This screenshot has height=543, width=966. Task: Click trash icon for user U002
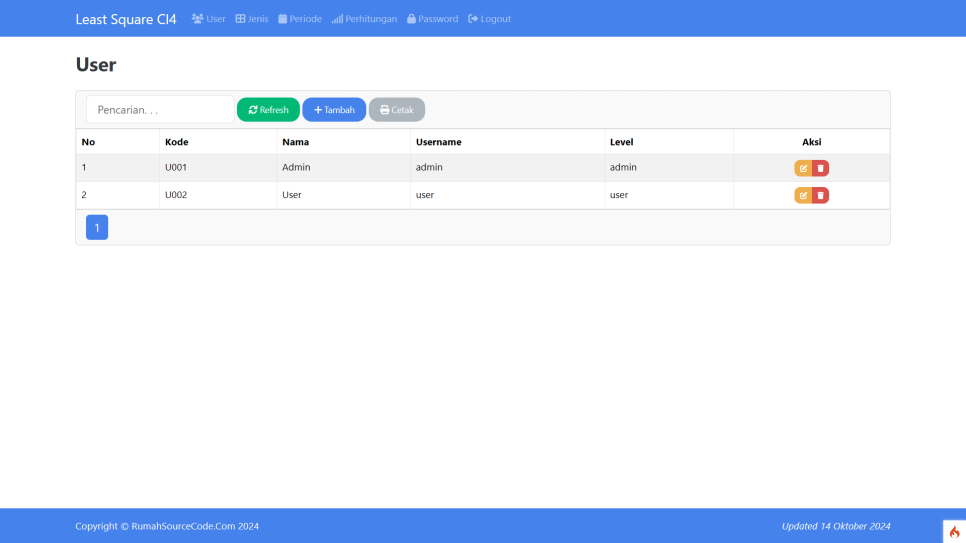pos(820,195)
